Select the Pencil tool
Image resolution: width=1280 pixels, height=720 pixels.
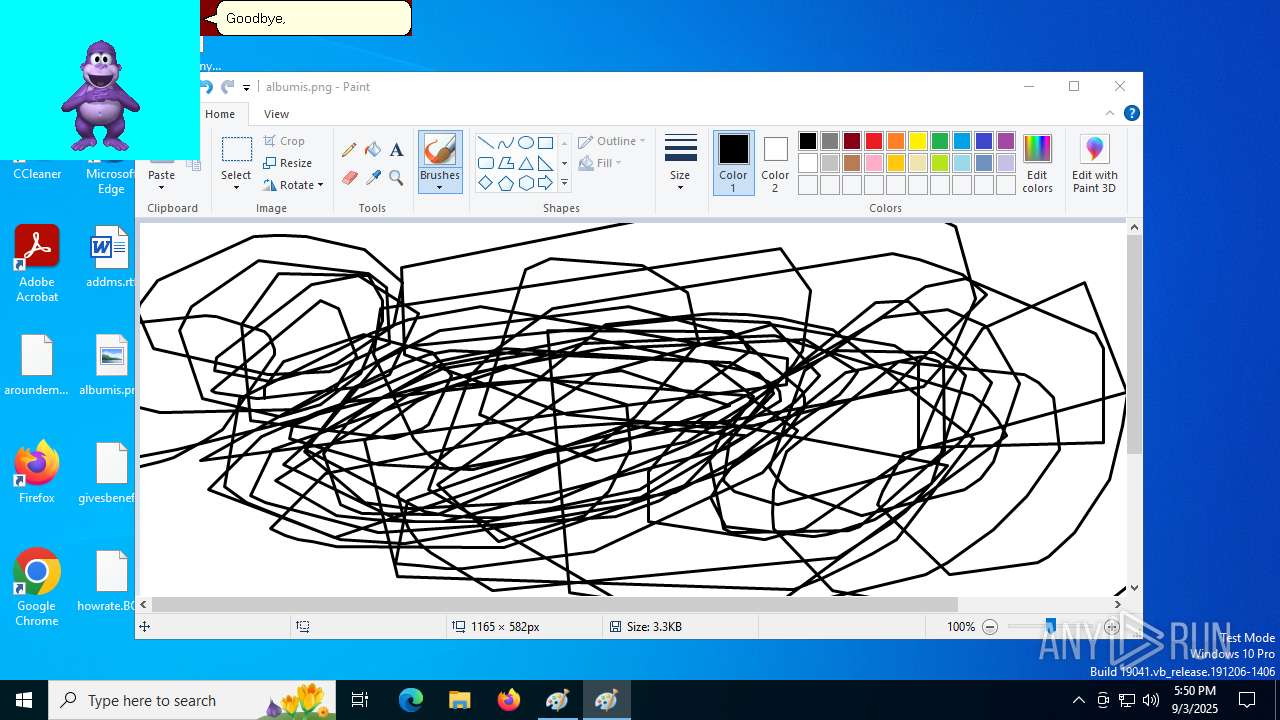click(349, 150)
